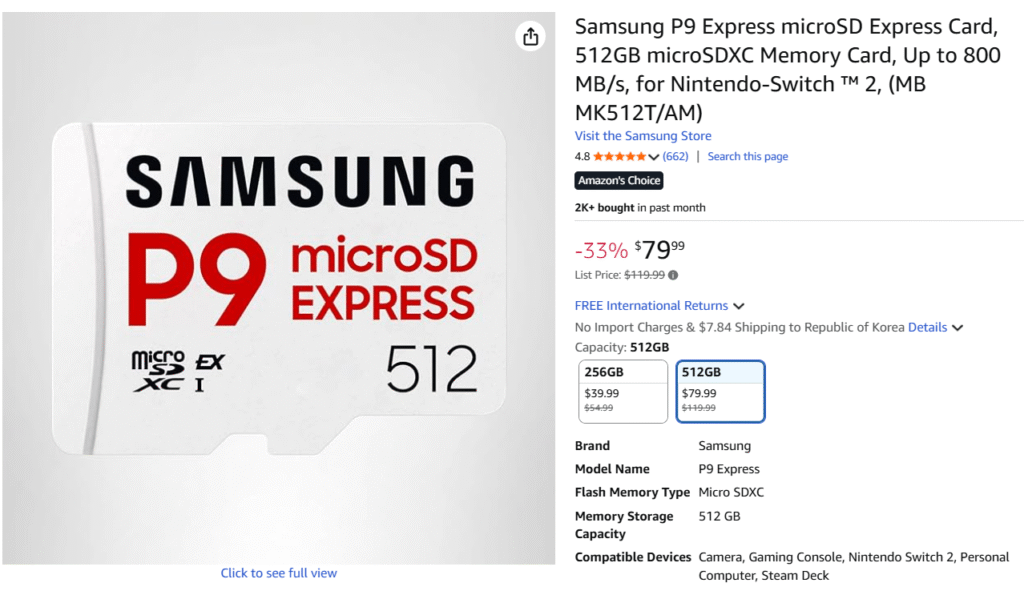This screenshot has height=591, width=1024.
Task: Expand the shipping Details chevron
Action: (x=957, y=327)
